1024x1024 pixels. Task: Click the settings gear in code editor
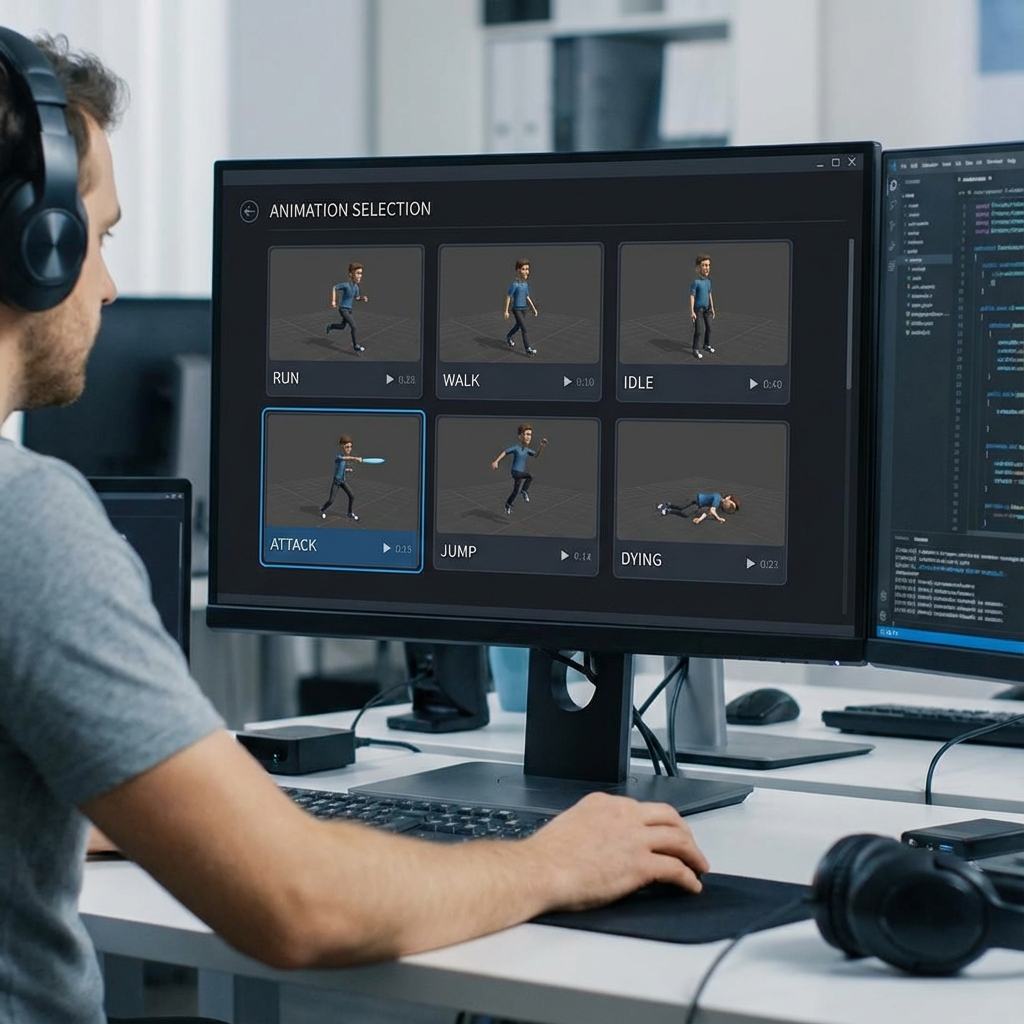[884, 613]
